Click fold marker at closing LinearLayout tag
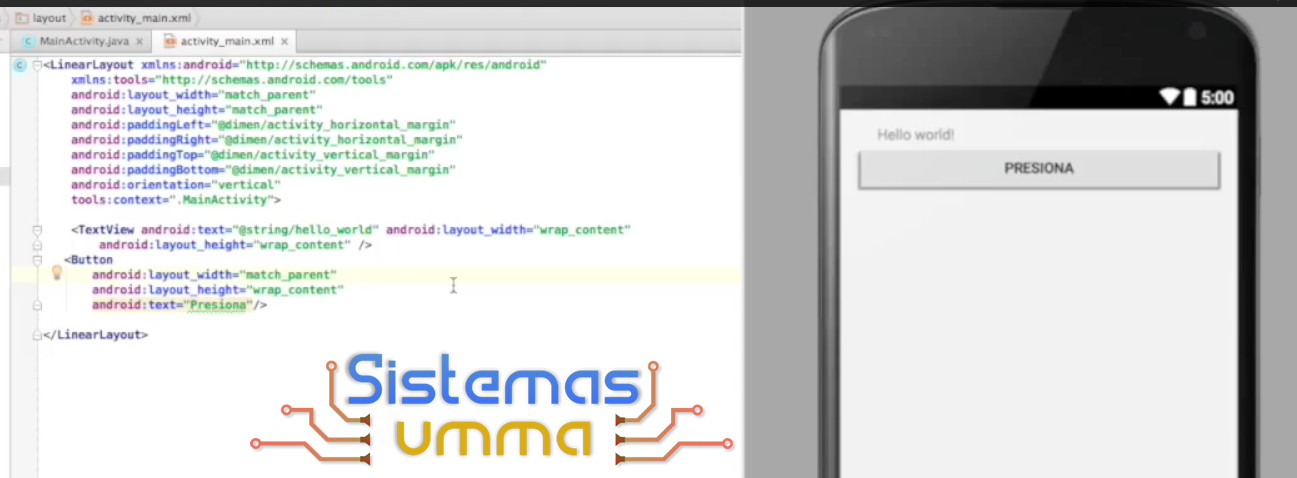Image resolution: width=1297 pixels, height=478 pixels. tap(37, 335)
